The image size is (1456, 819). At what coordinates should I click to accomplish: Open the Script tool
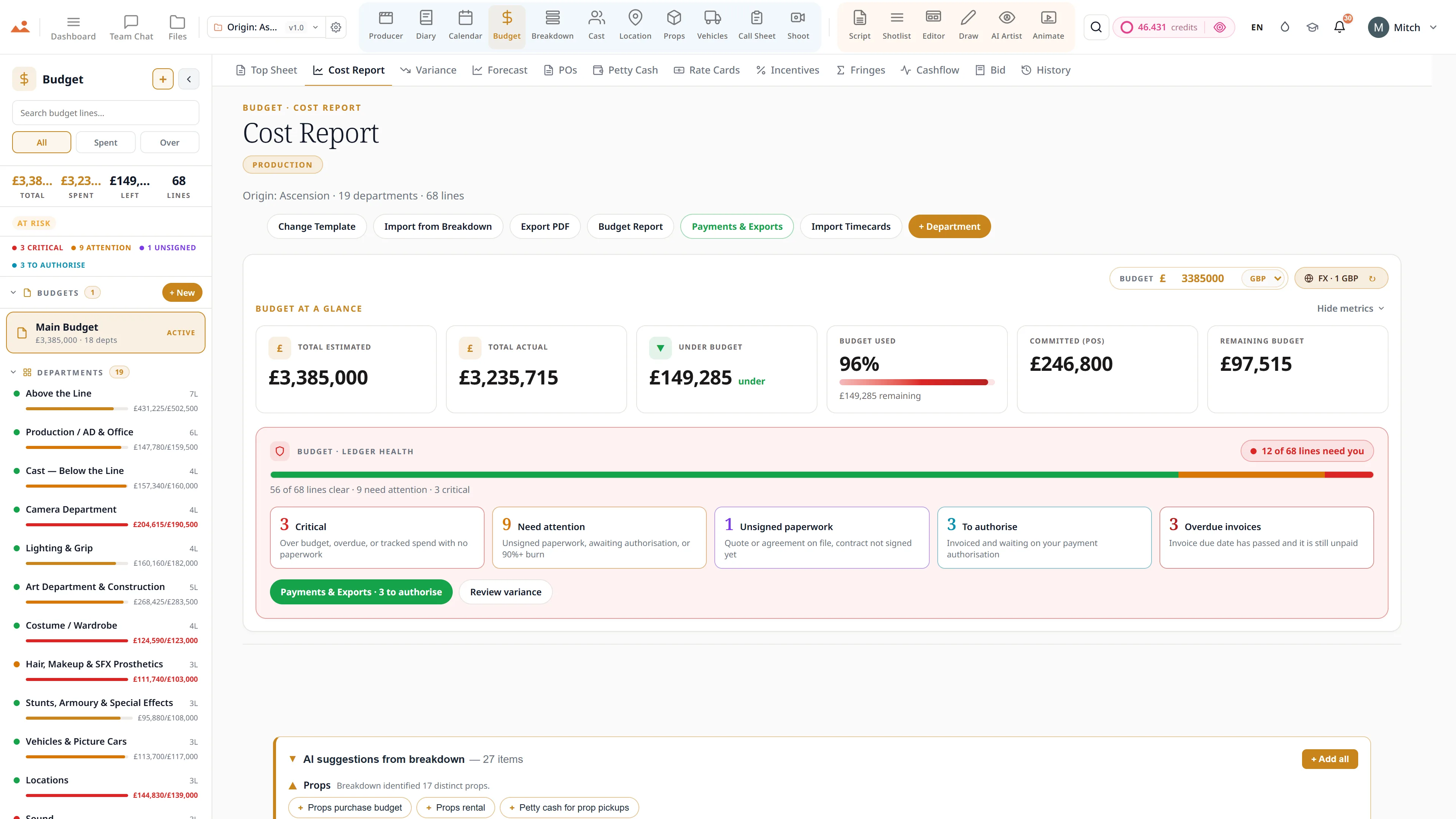(x=859, y=26)
